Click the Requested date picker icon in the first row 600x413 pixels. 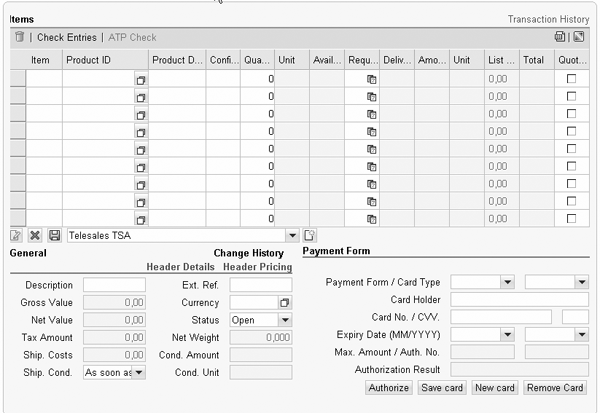click(371, 79)
